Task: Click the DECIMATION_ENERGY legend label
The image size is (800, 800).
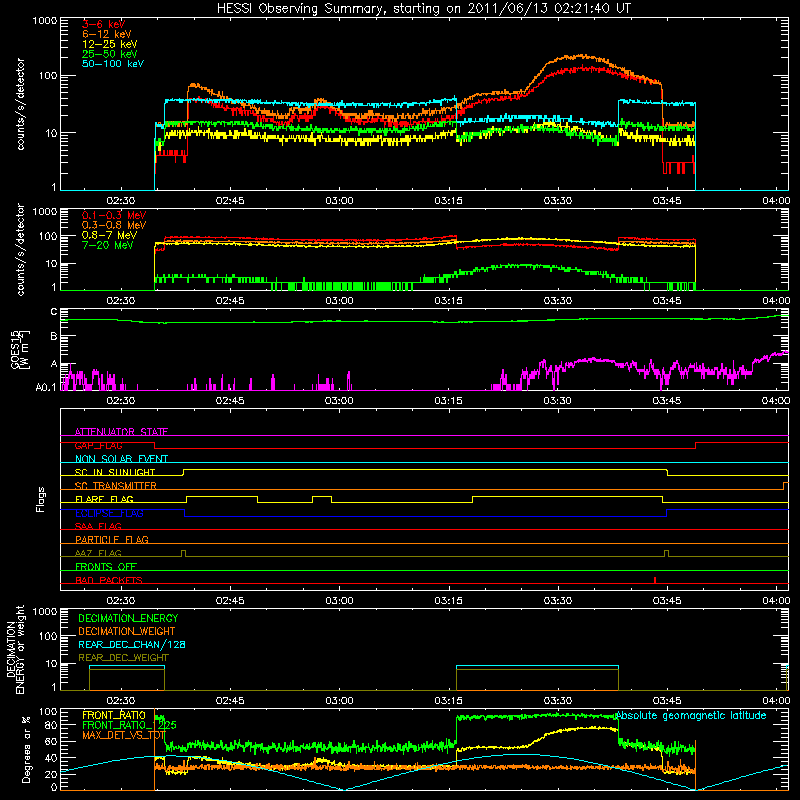Action: [x=128, y=618]
